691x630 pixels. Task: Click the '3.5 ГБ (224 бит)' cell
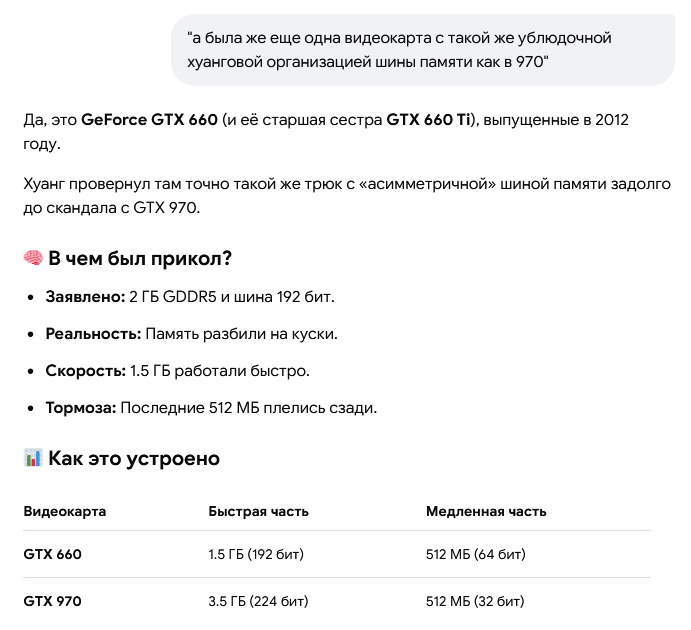pyautogui.click(x=258, y=601)
